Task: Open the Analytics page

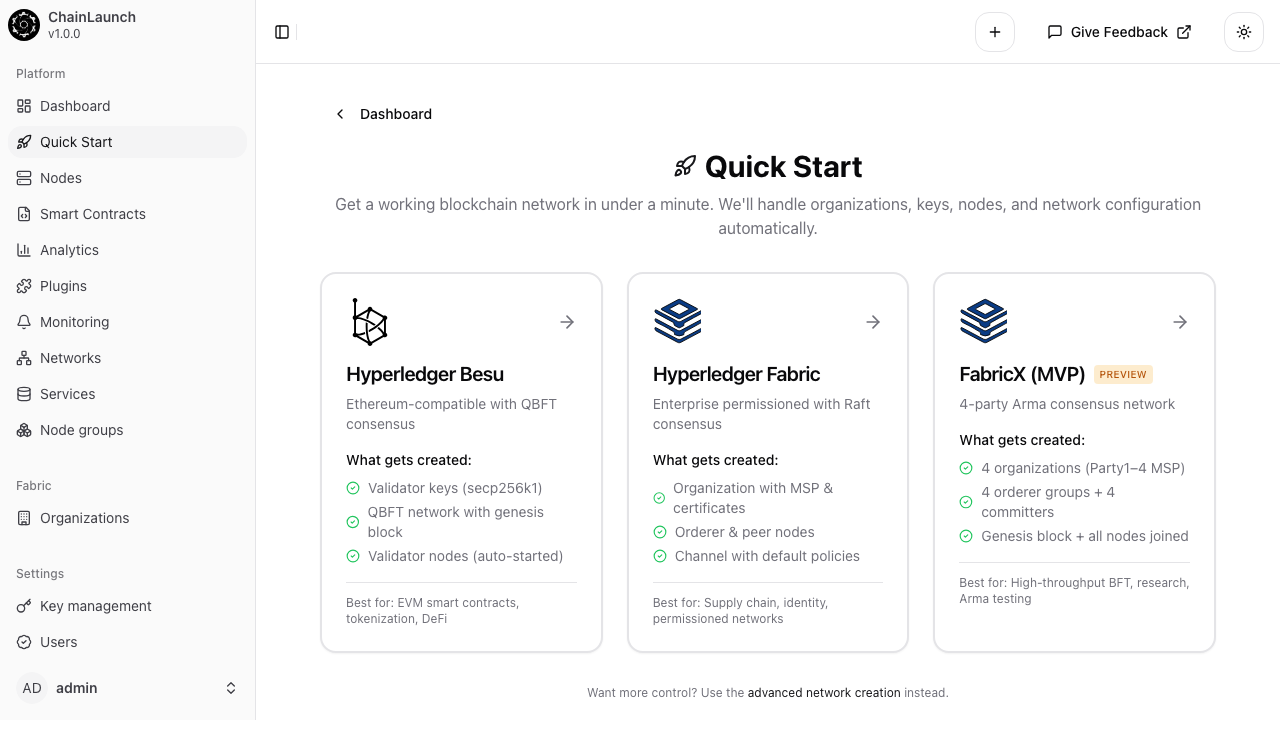Action: click(x=69, y=249)
